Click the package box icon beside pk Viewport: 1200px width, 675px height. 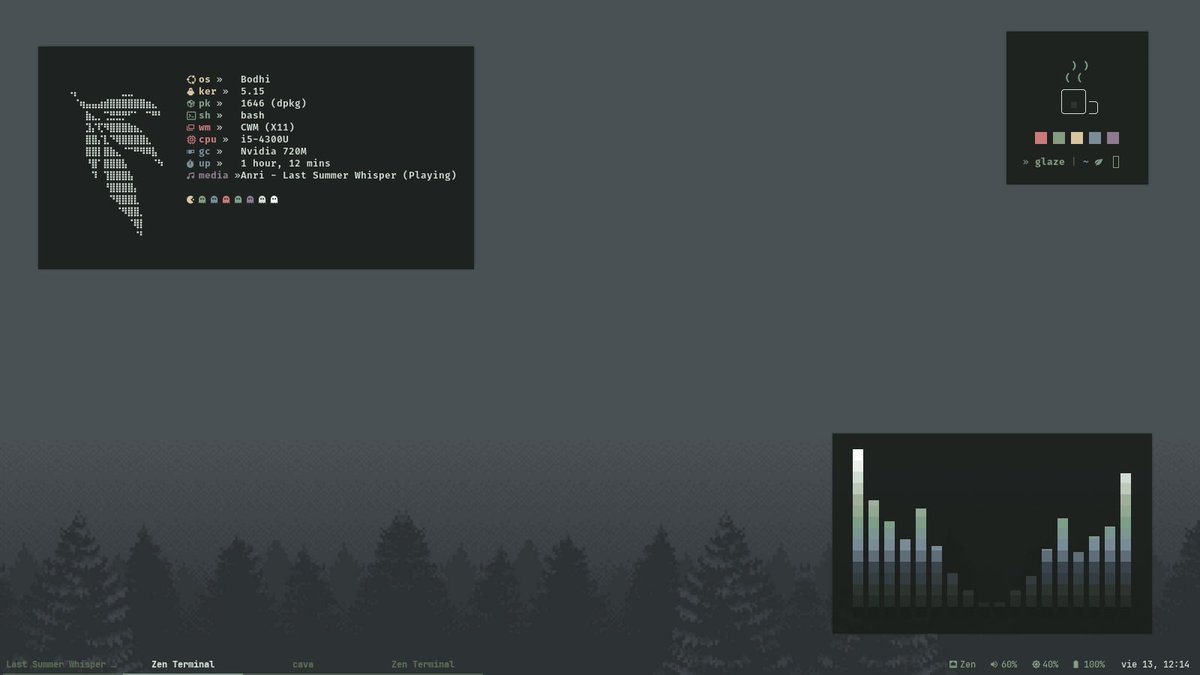(x=191, y=103)
